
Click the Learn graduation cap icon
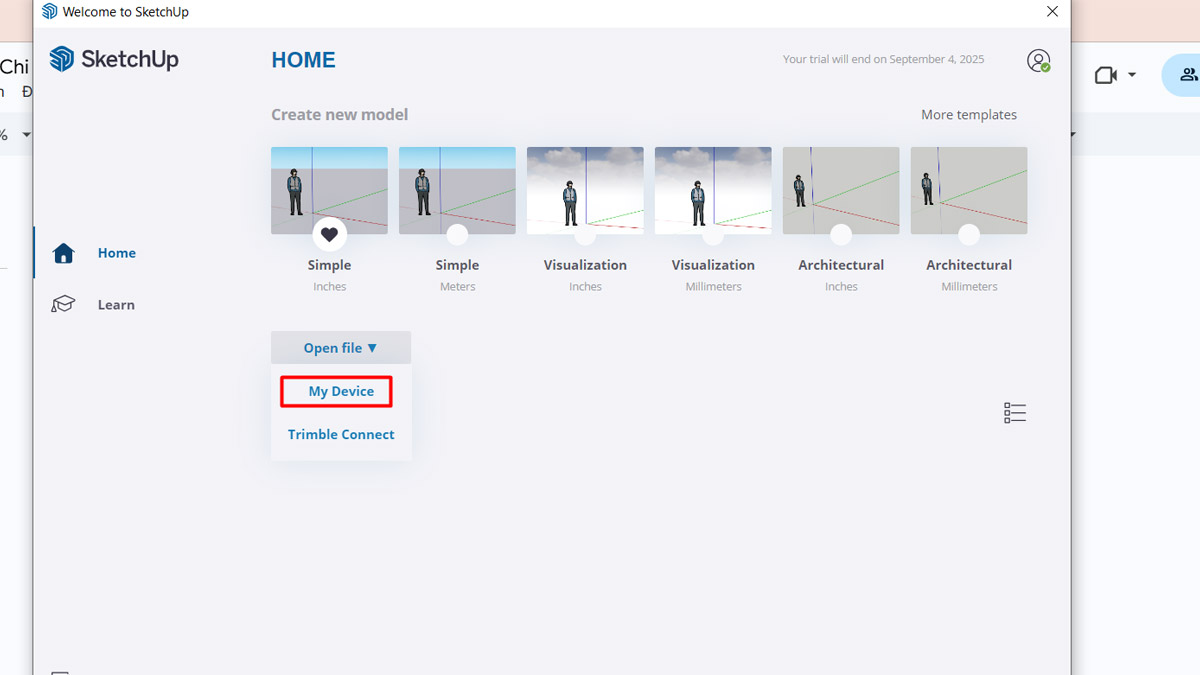(x=64, y=304)
